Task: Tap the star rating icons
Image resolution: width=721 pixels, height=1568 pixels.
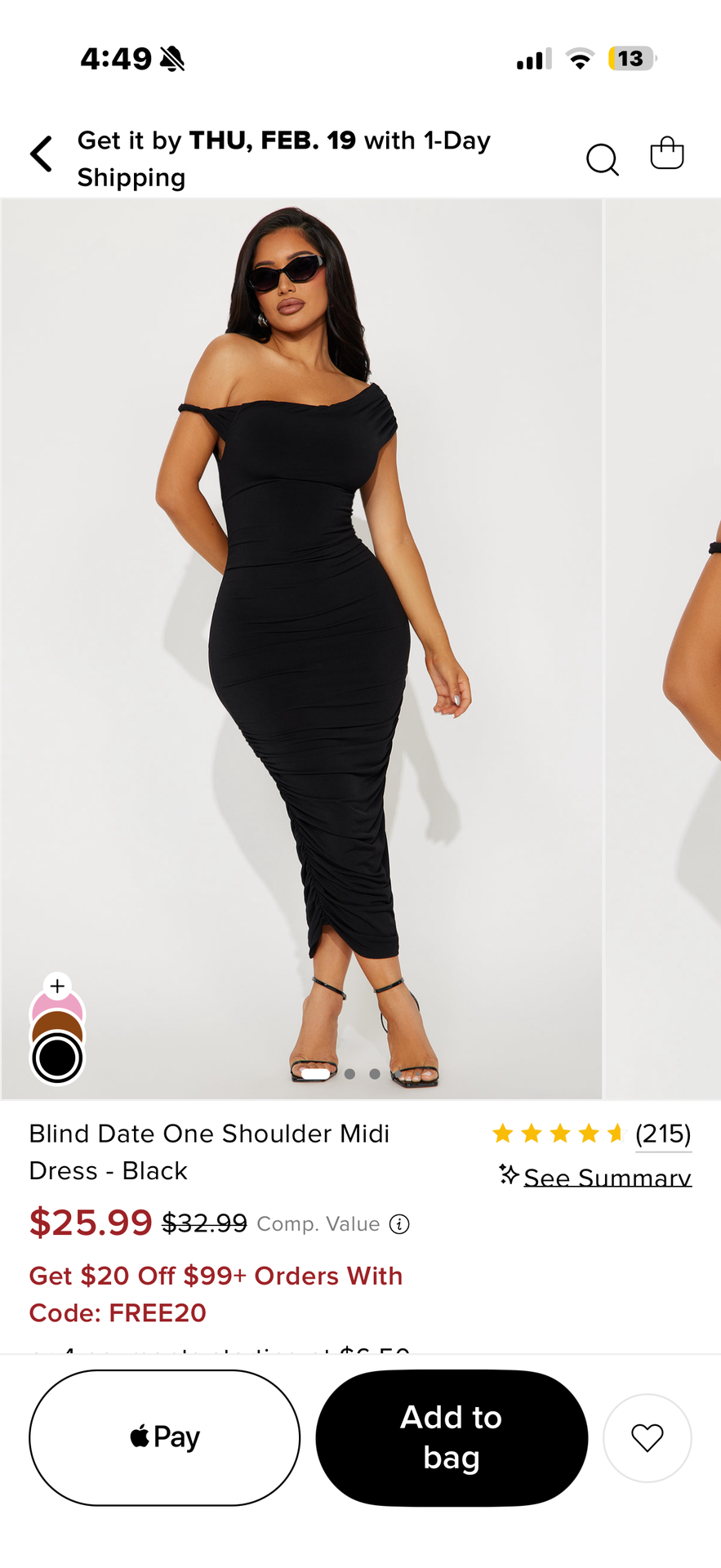Action: tap(559, 1134)
